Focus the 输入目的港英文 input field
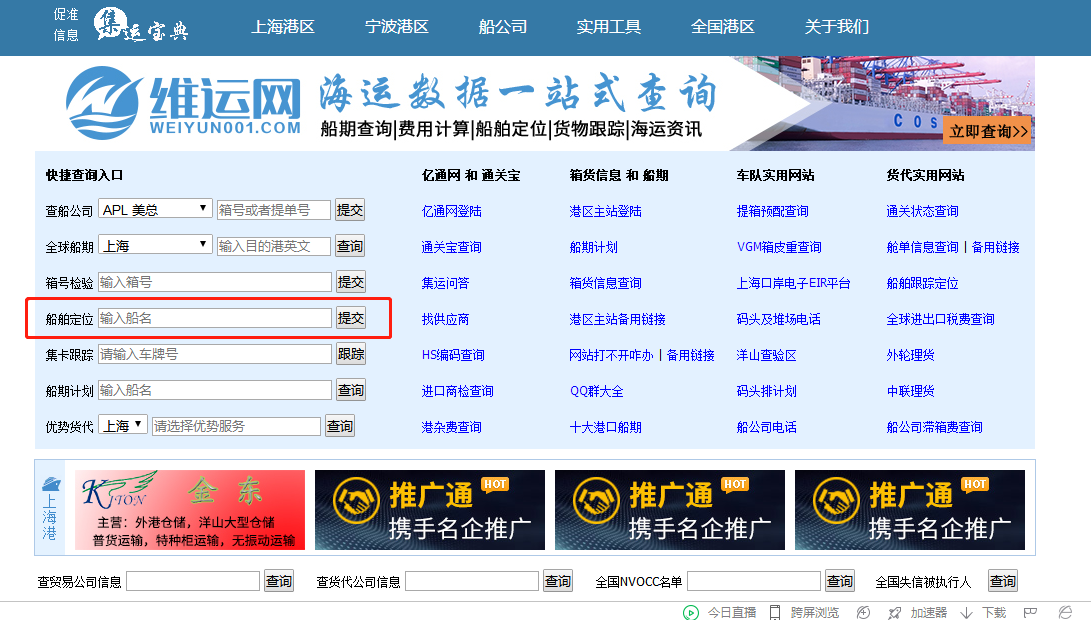This screenshot has width=1091, height=620. [273, 246]
